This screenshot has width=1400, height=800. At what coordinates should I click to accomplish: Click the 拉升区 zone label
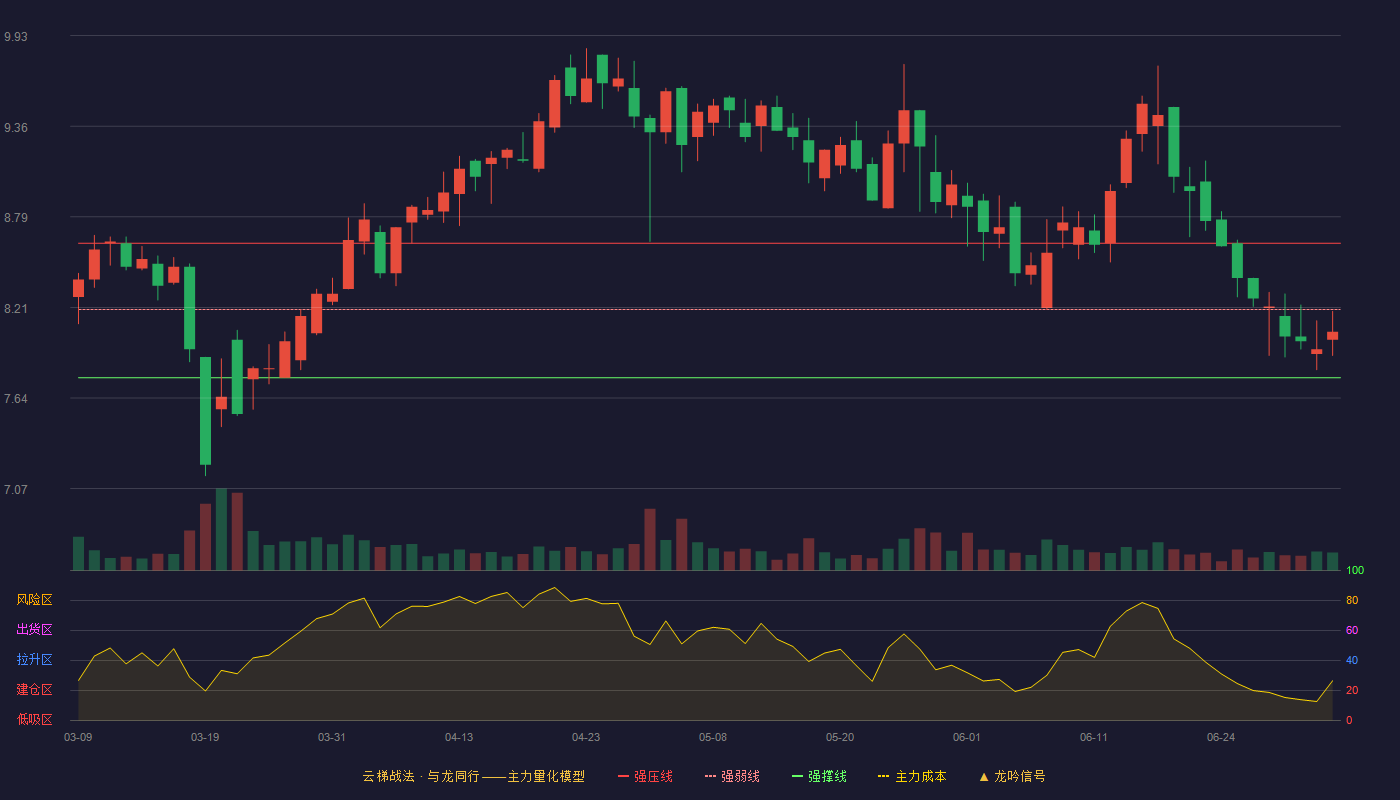34,660
